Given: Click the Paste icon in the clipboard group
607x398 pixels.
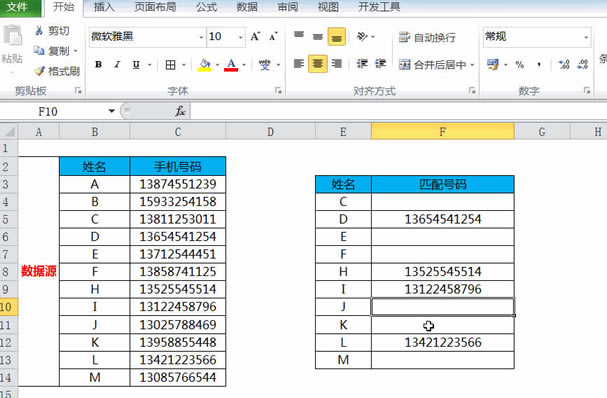Looking at the screenshot, I should pos(13,36).
